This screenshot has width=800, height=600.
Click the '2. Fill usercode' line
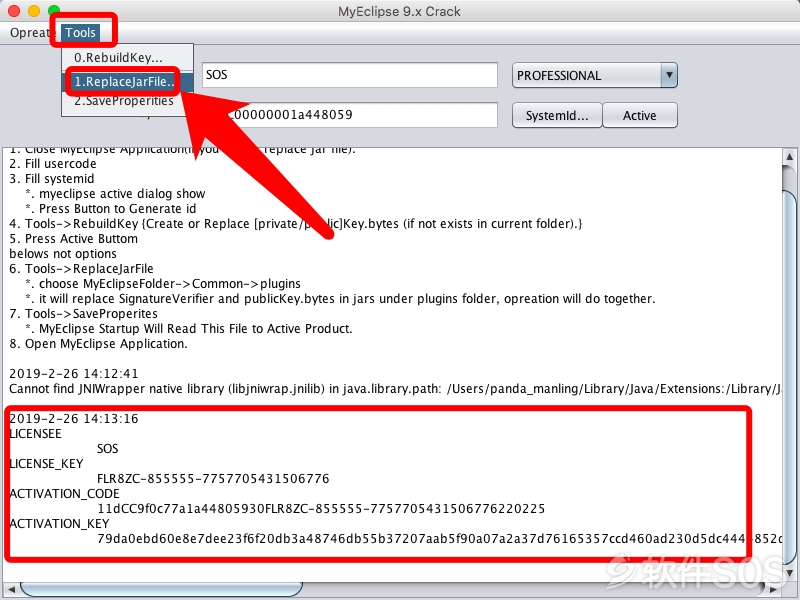click(x=53, y=164)
